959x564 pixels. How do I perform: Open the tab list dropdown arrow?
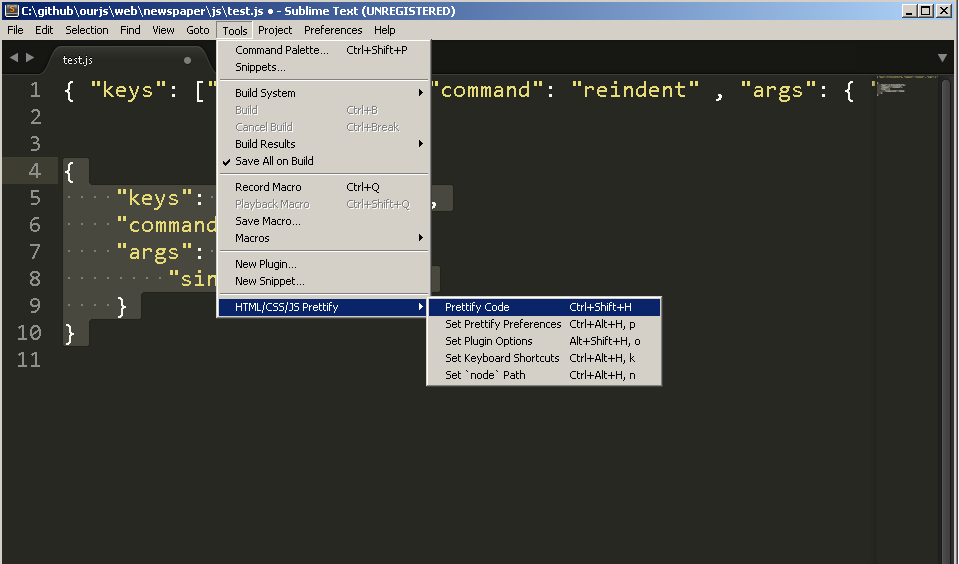tap(942, 58)
